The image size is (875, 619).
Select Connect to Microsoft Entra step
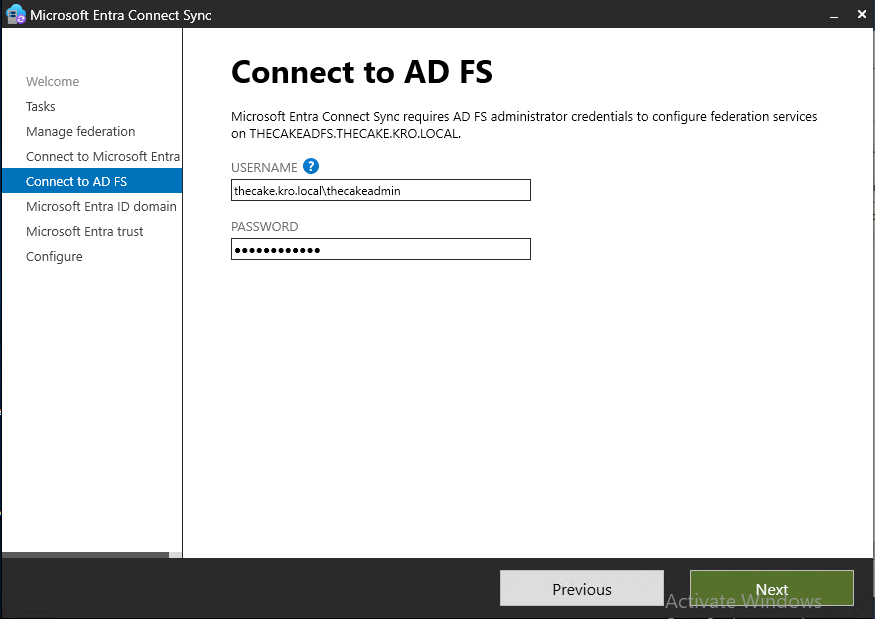[103, 157]
